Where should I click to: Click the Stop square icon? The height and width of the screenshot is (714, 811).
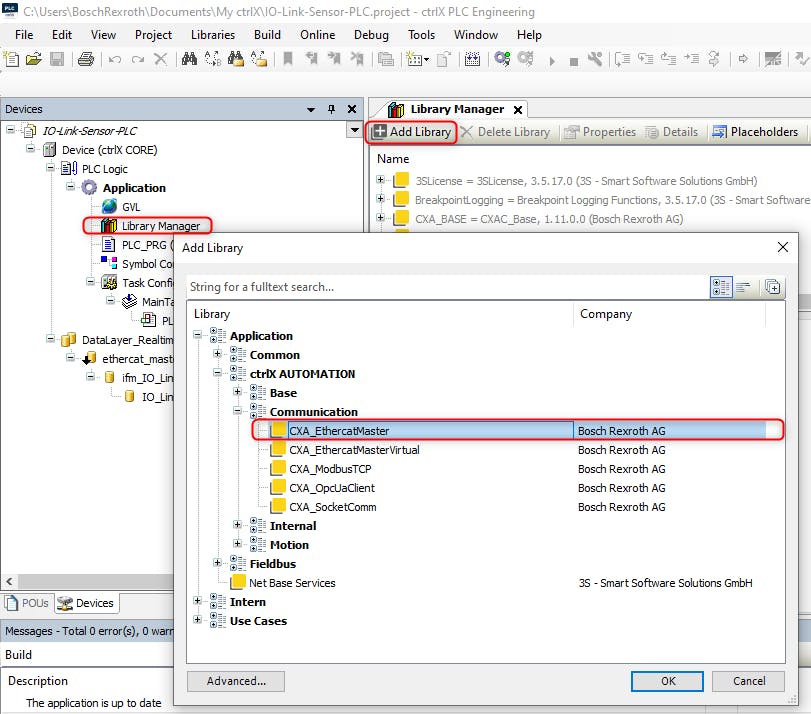tap(574, 62)
